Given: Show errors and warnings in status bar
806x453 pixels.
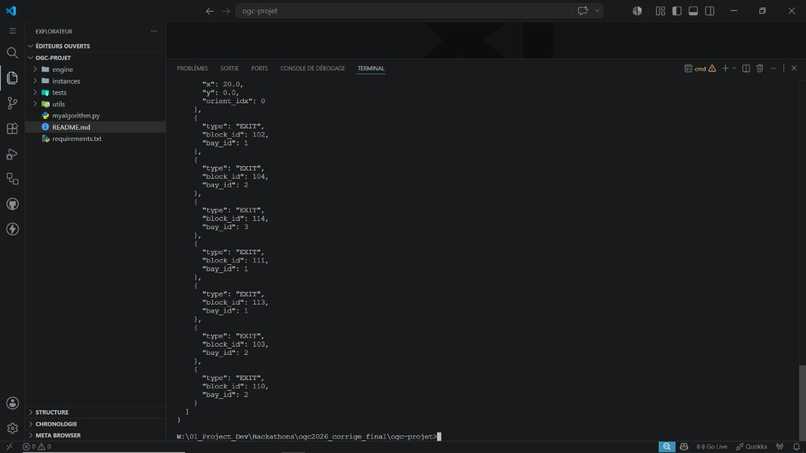Looking at the screenshot, I should [x=37, y=447].
